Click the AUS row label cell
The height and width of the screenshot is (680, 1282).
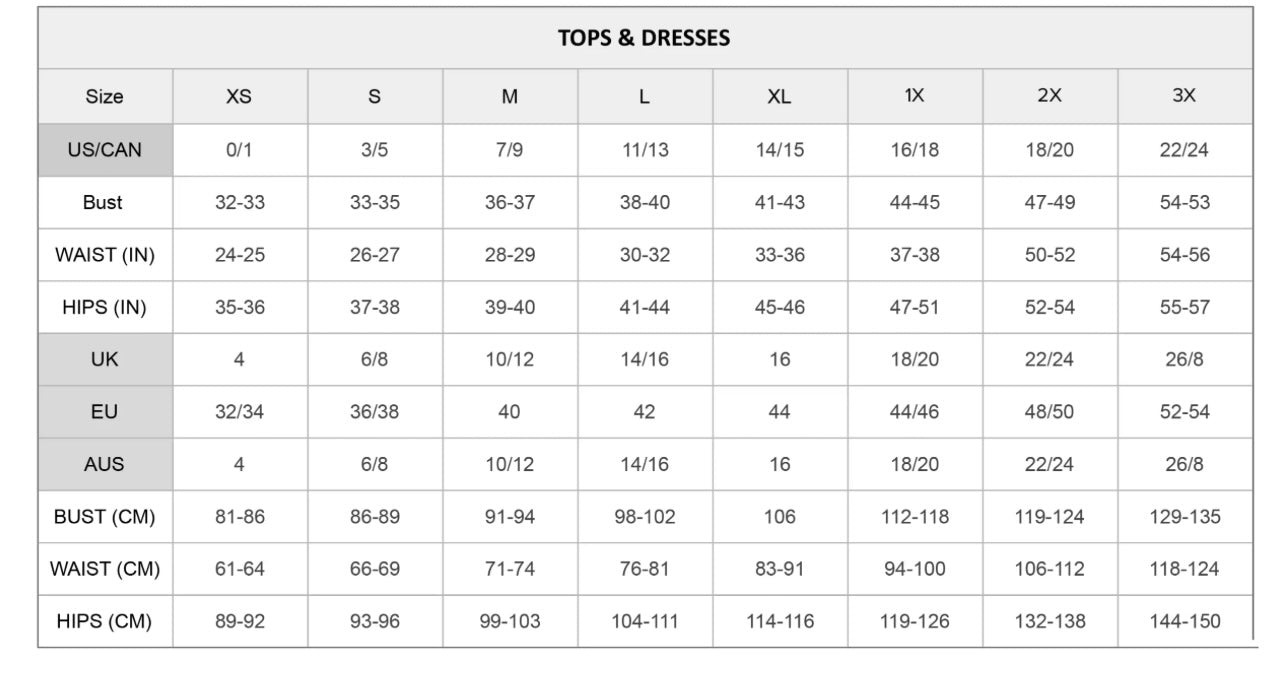pyautogui.click(x=105, y=464)
